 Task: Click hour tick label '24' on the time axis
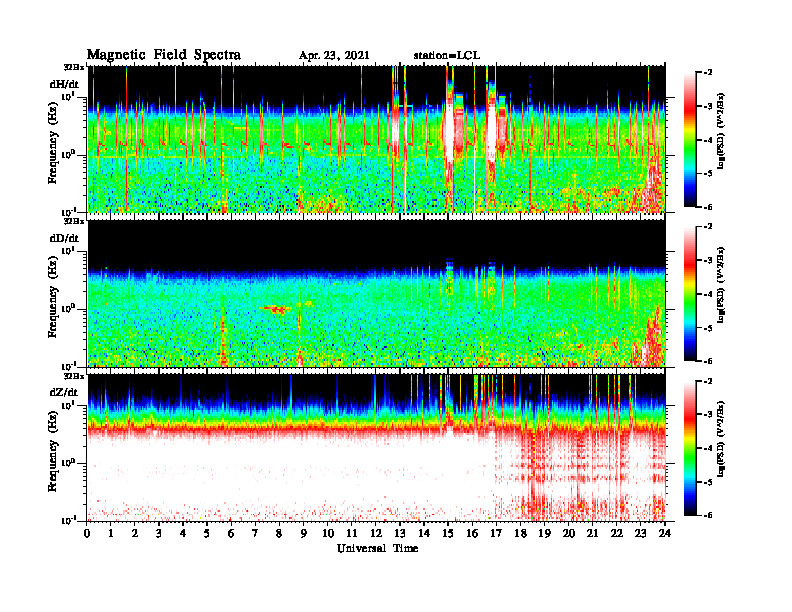[665, 533]
